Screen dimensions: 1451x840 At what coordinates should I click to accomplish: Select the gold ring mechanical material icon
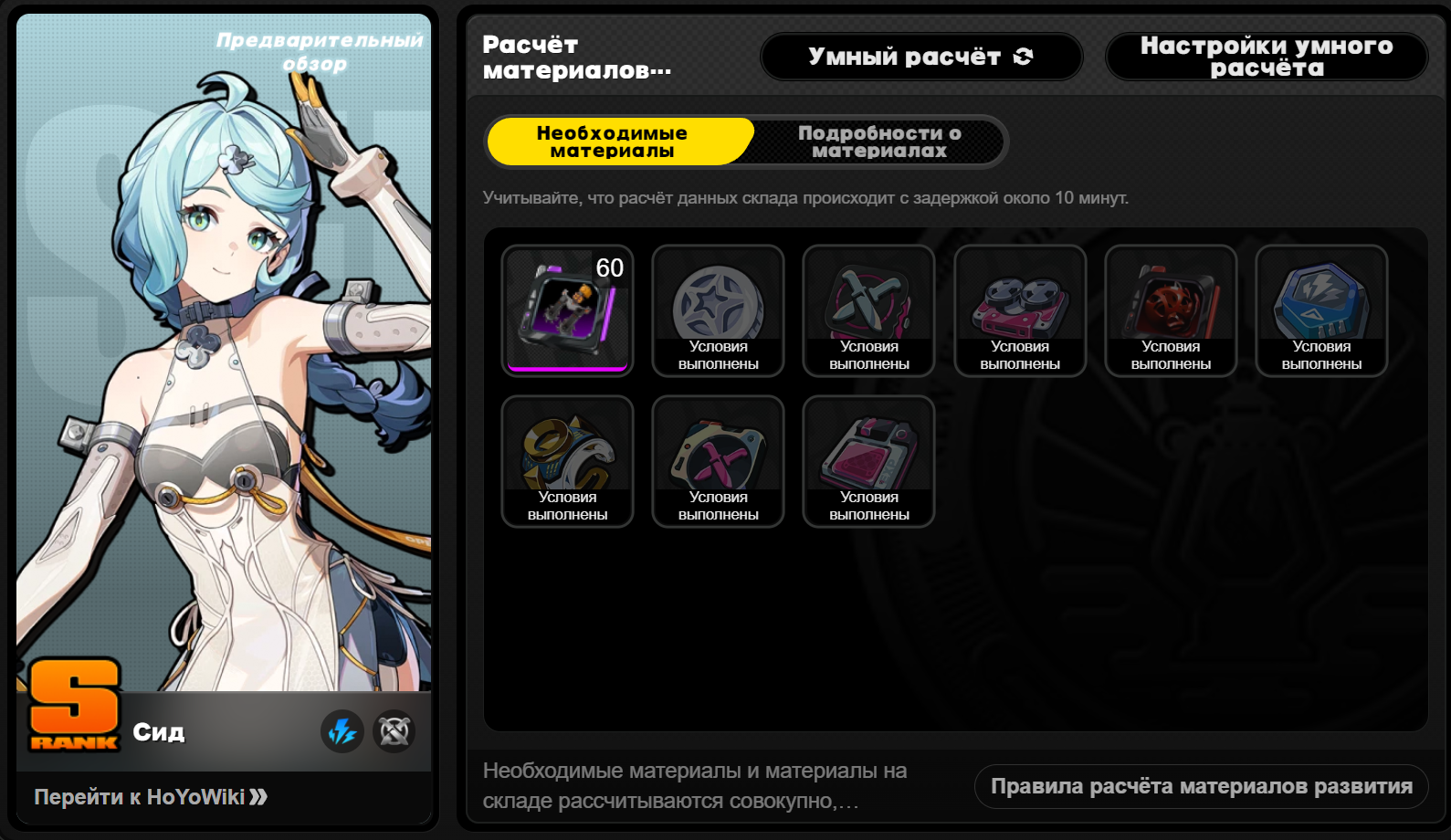567,461
